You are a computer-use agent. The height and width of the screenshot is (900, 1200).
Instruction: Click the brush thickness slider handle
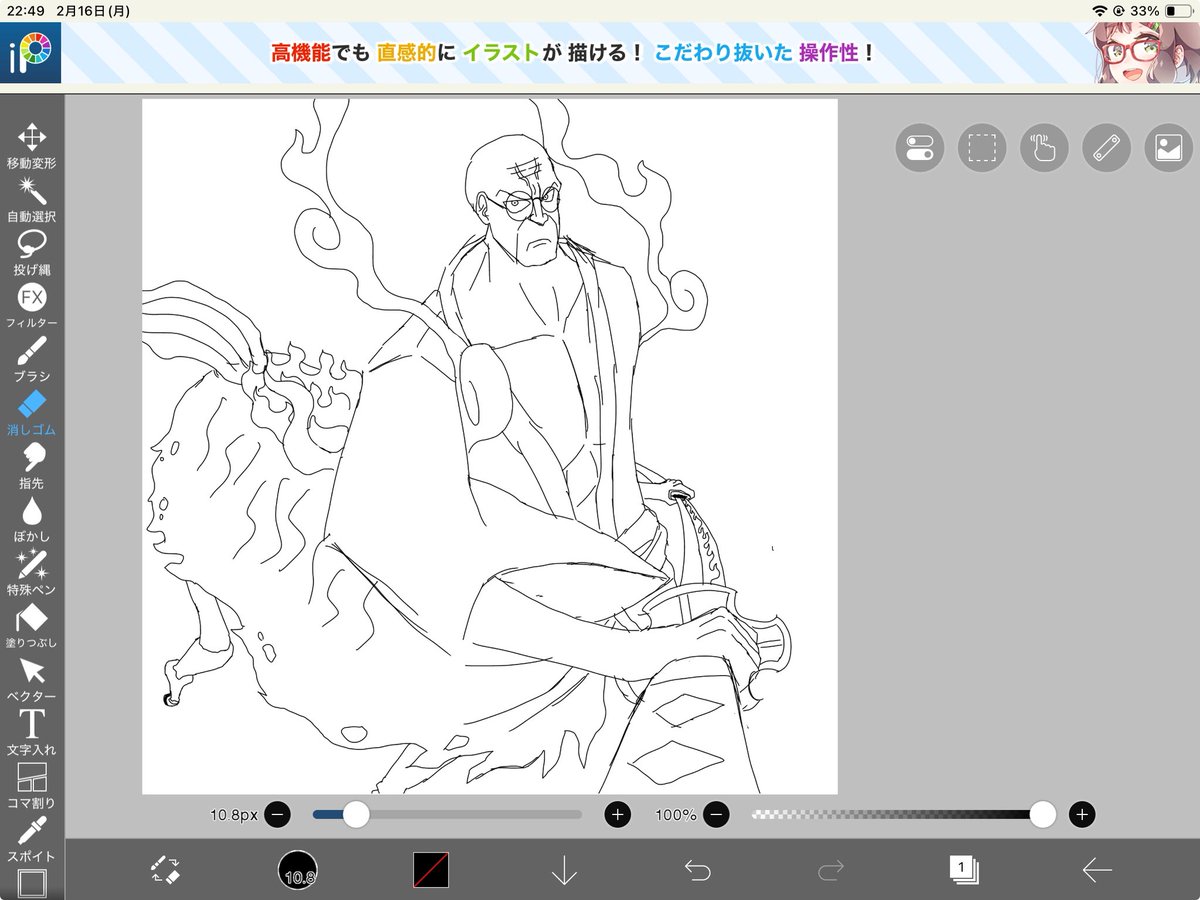click(x=356, y=815)
